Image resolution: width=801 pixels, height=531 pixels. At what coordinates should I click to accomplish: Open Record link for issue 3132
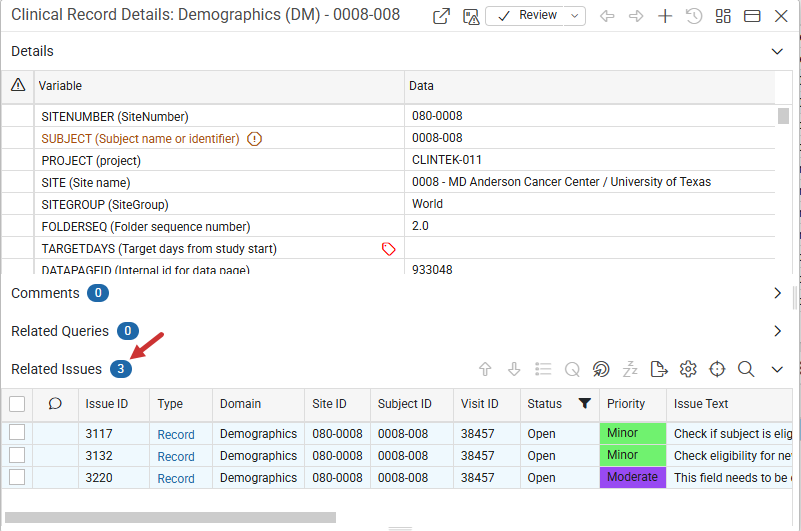[x=176, y=456]
